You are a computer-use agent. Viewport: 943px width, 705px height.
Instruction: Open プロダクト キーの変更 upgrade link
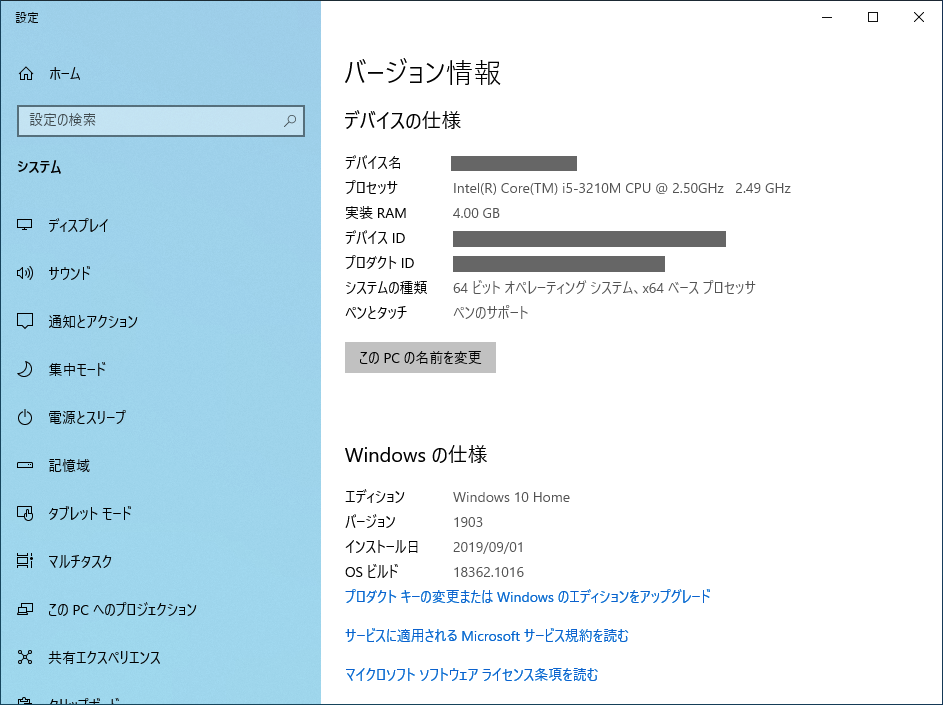[527, 597]
